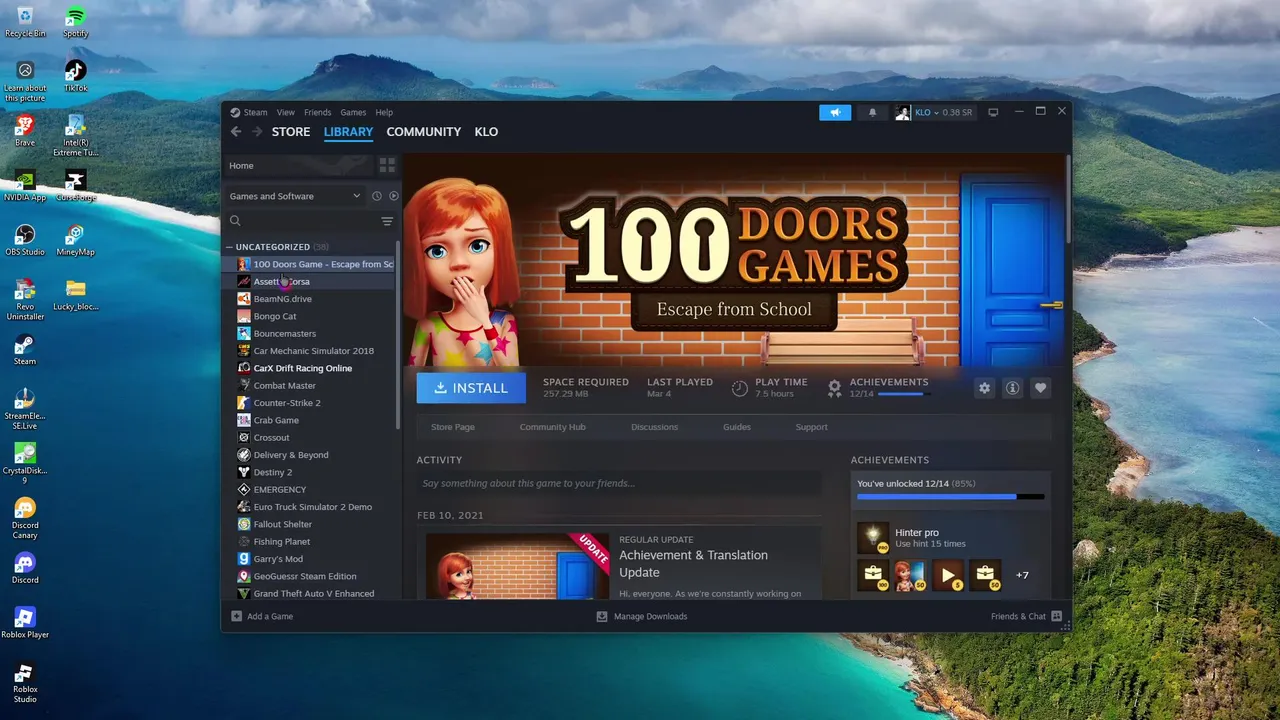The height and width of the screenshot is (720, 1280).
Task: Open Roblox Studio desktop shortcut
Action: tap(25, 683)
